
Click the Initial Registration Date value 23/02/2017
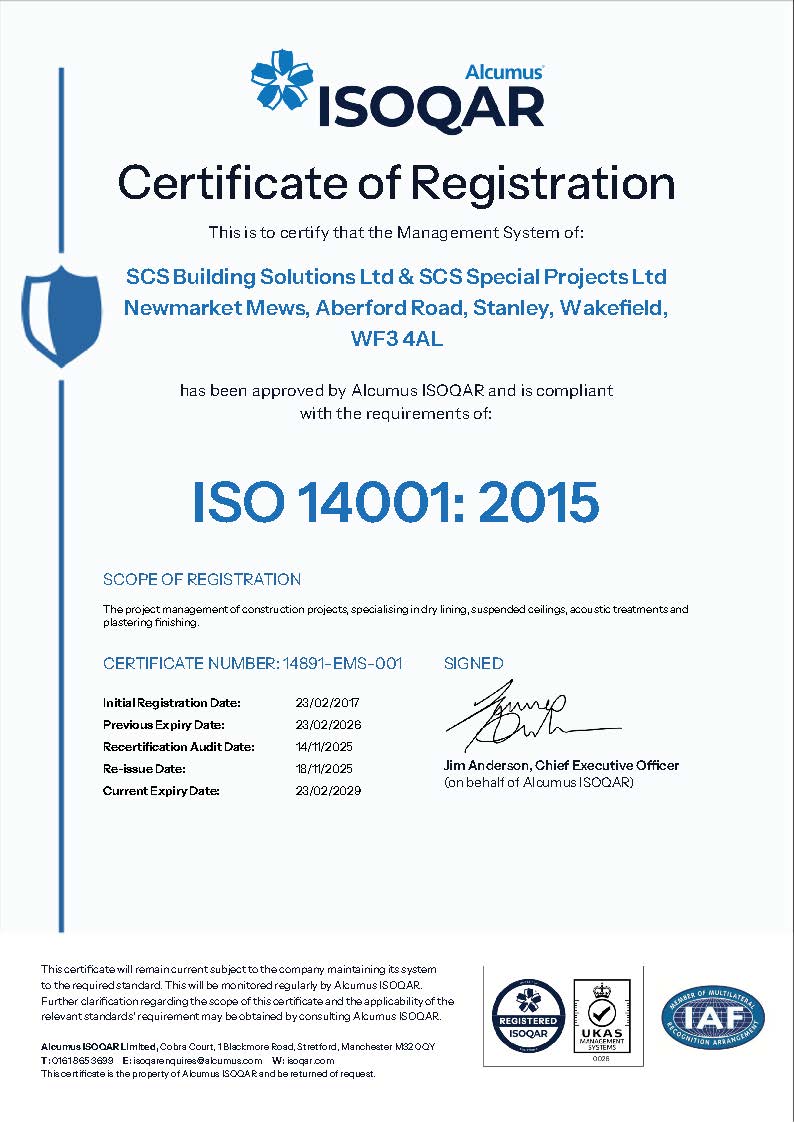[322, 703]
